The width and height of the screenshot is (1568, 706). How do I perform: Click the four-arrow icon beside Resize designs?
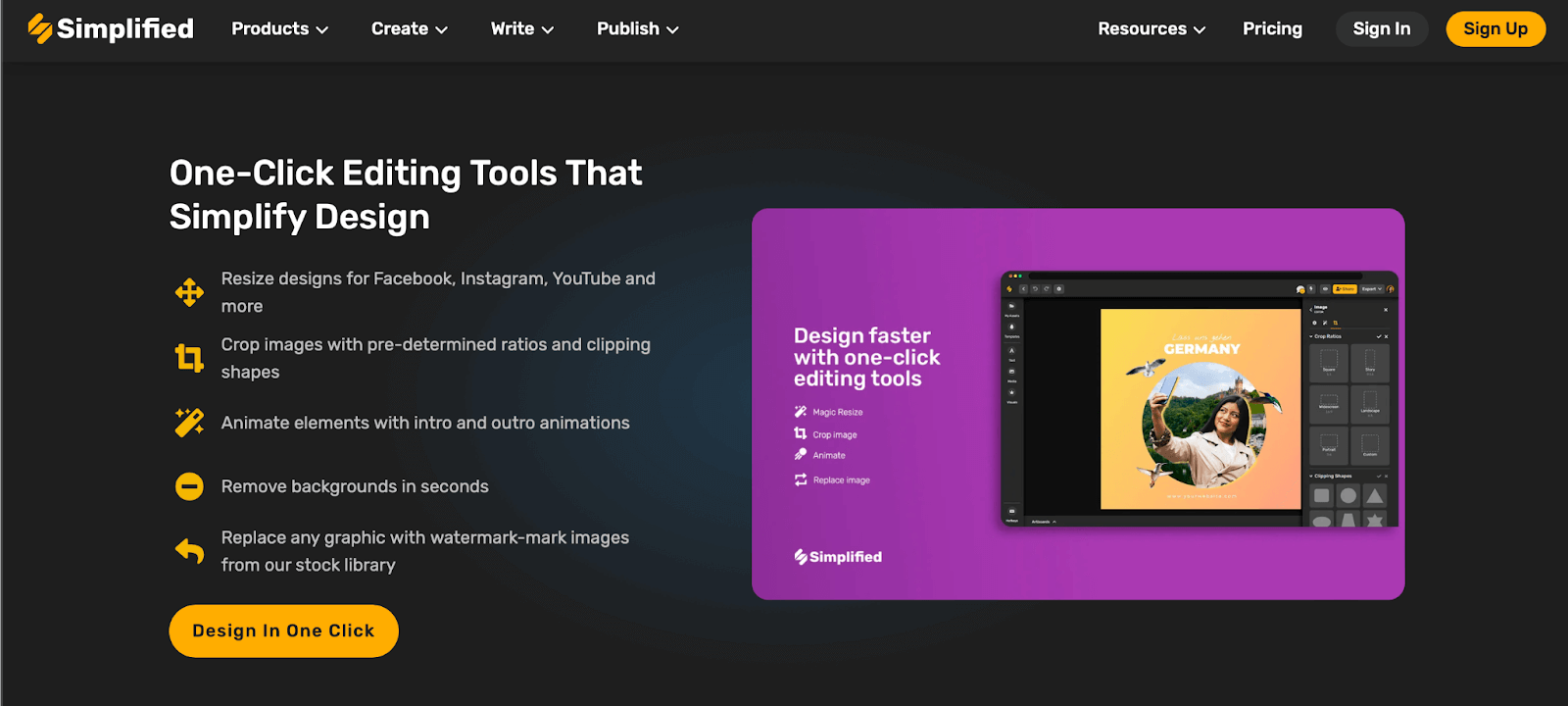pos(189,292)
